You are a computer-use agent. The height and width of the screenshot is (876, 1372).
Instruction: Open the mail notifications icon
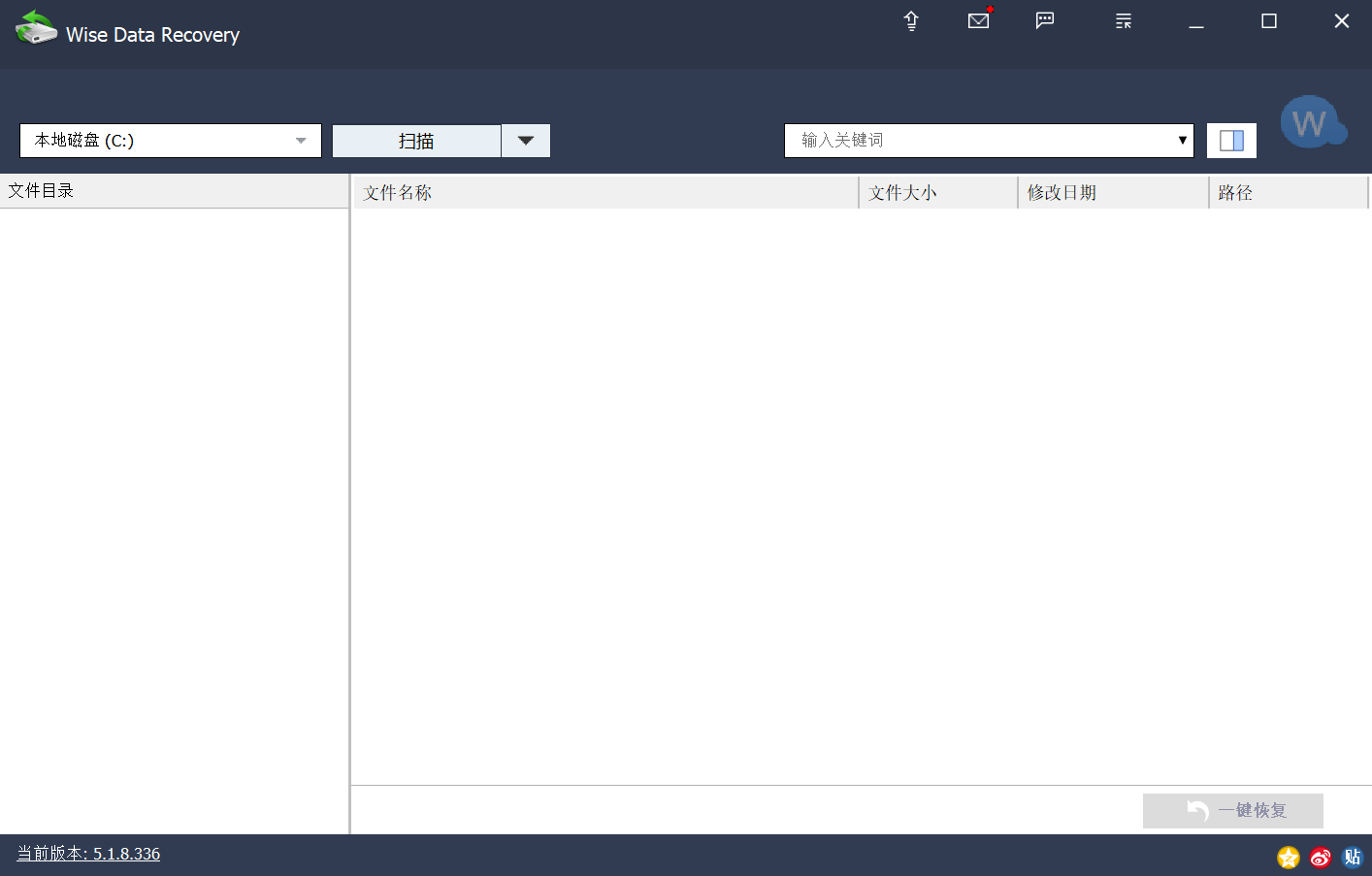click(x=979, y=20)
